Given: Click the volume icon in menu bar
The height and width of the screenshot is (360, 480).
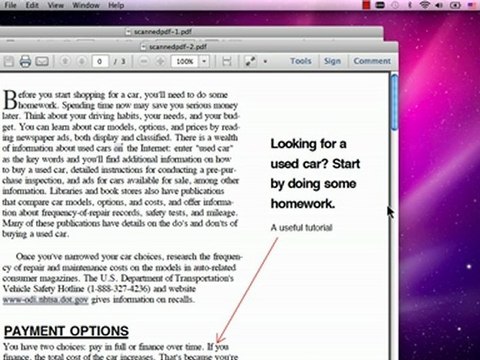Looking at the screenshot, I should point(439,5).
